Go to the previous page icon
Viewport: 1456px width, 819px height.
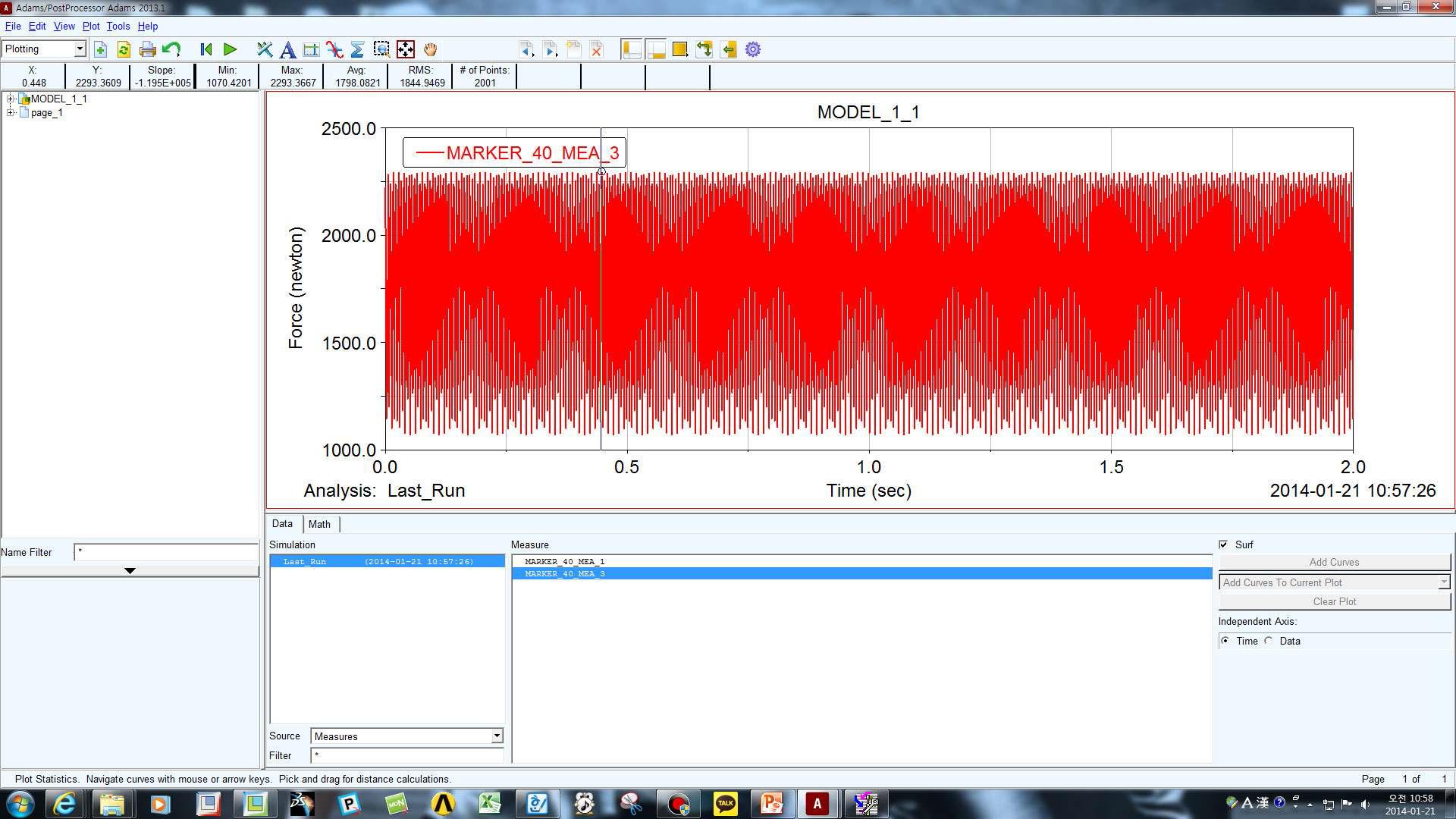tap(526, 50)
